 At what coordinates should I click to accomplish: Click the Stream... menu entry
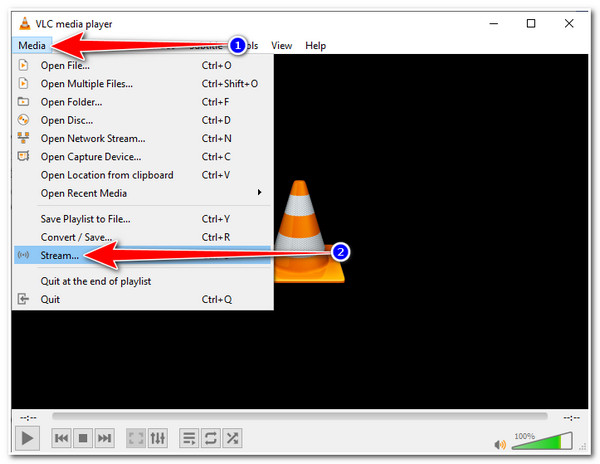[x=143, y=255]
